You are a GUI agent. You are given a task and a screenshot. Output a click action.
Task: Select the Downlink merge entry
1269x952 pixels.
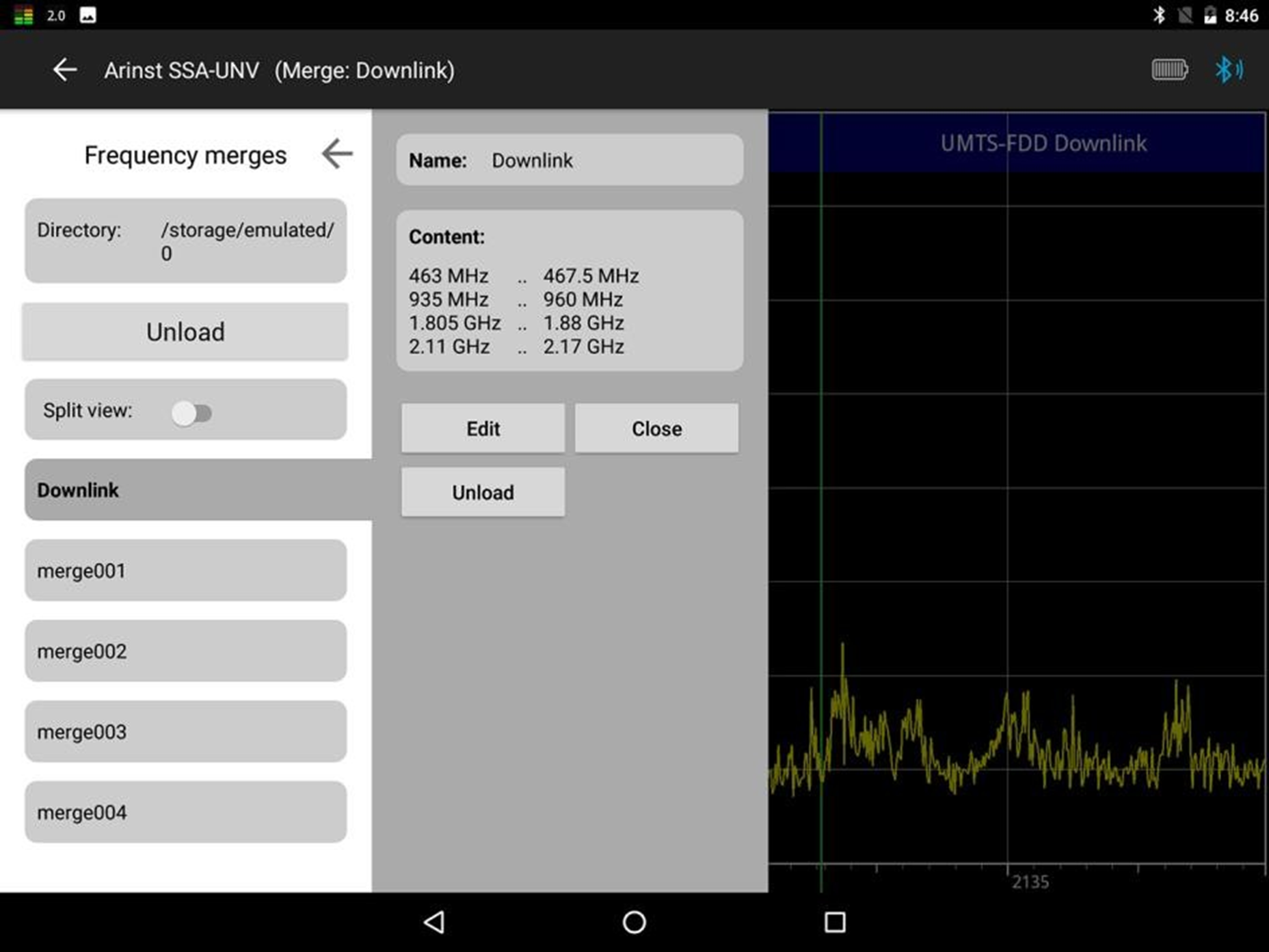(x=186, y=490)
